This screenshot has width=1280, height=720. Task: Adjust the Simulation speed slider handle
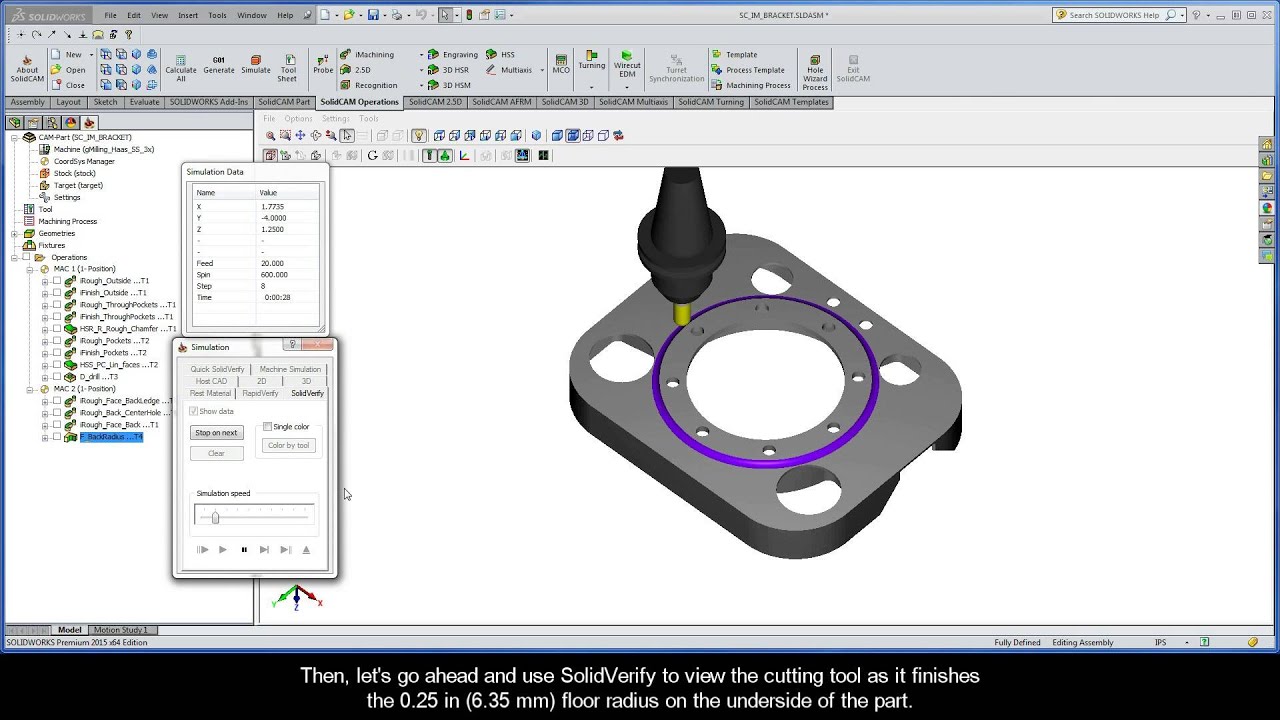[215, 517]
